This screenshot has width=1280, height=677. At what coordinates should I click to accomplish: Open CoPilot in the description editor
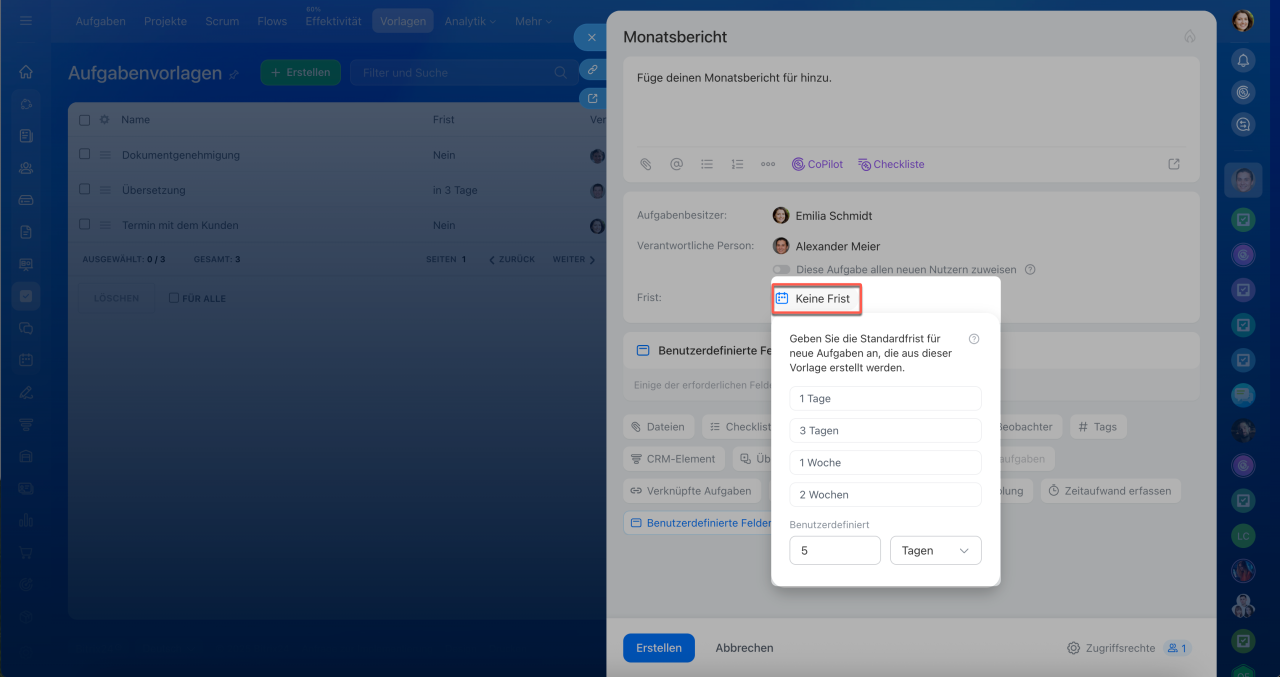click(x=817, y=164)
